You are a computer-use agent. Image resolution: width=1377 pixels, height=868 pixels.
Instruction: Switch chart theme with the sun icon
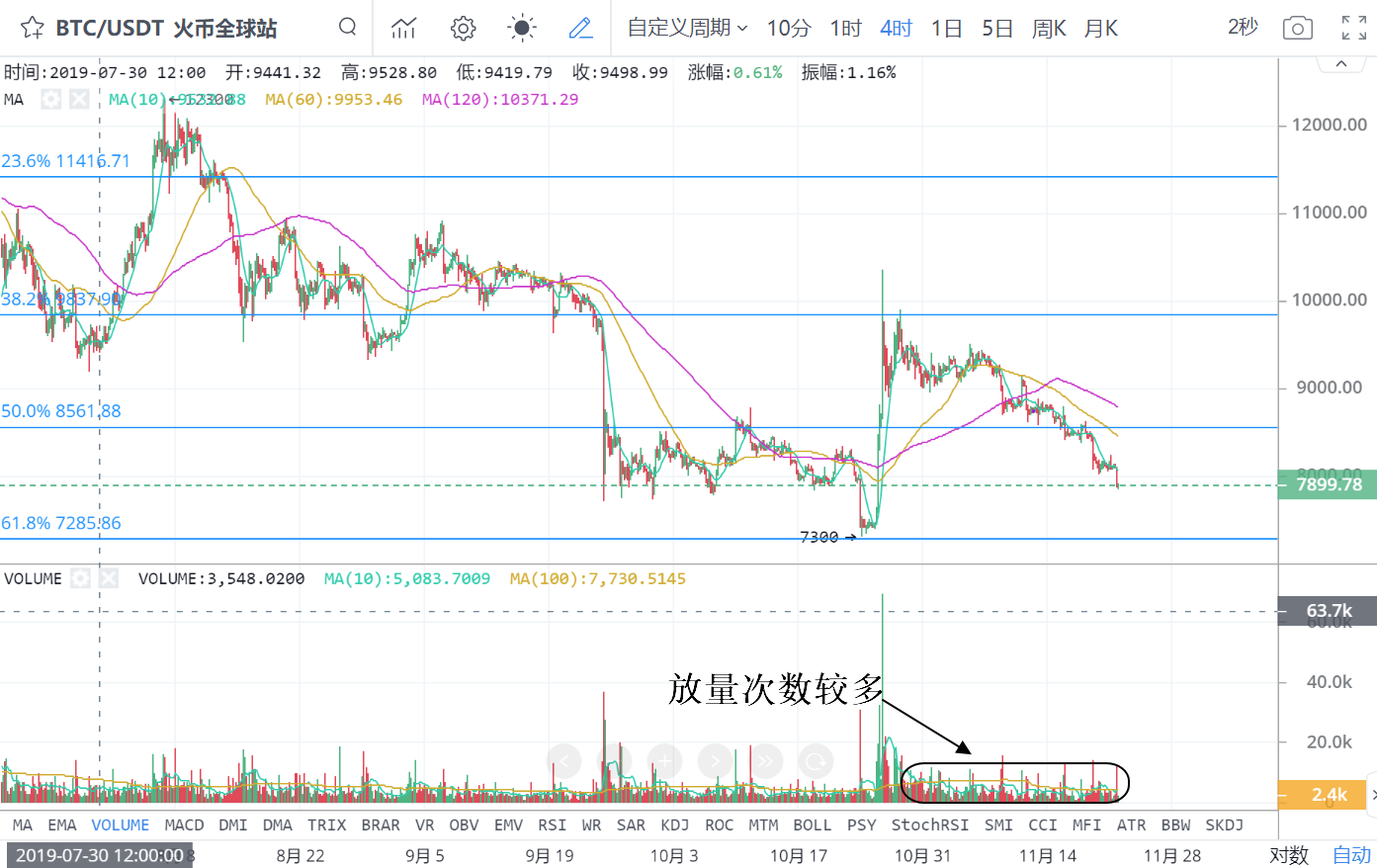[522, 28]
